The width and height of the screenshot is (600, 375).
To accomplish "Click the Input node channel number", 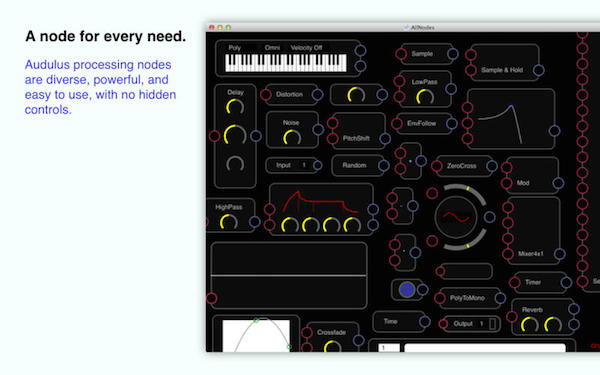I will (x=304, y=165).
